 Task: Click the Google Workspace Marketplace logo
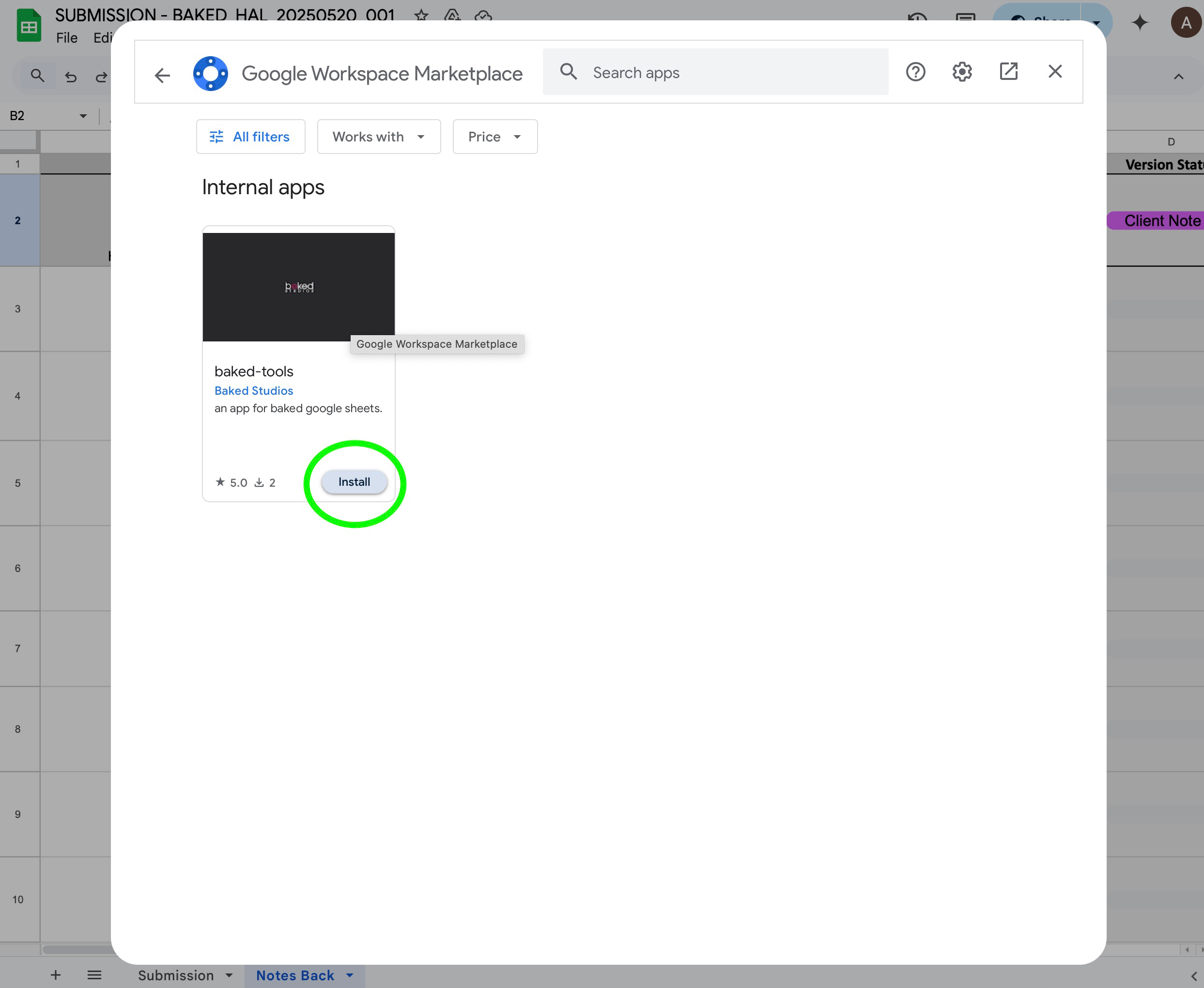pyautogui.click(x=211, y=74)
